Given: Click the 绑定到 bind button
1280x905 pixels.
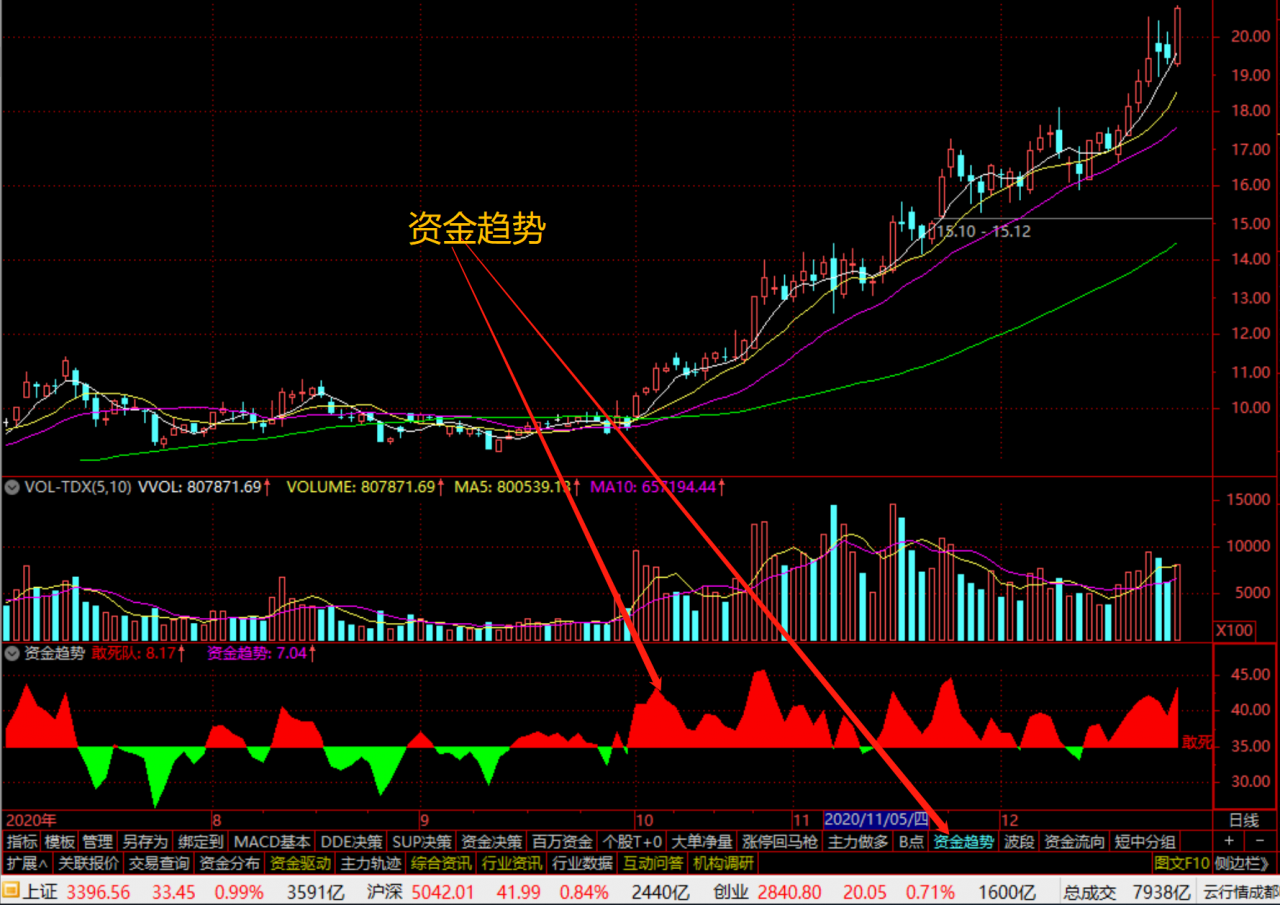Looking at the screenshot, I should click(x=200, y=842).
